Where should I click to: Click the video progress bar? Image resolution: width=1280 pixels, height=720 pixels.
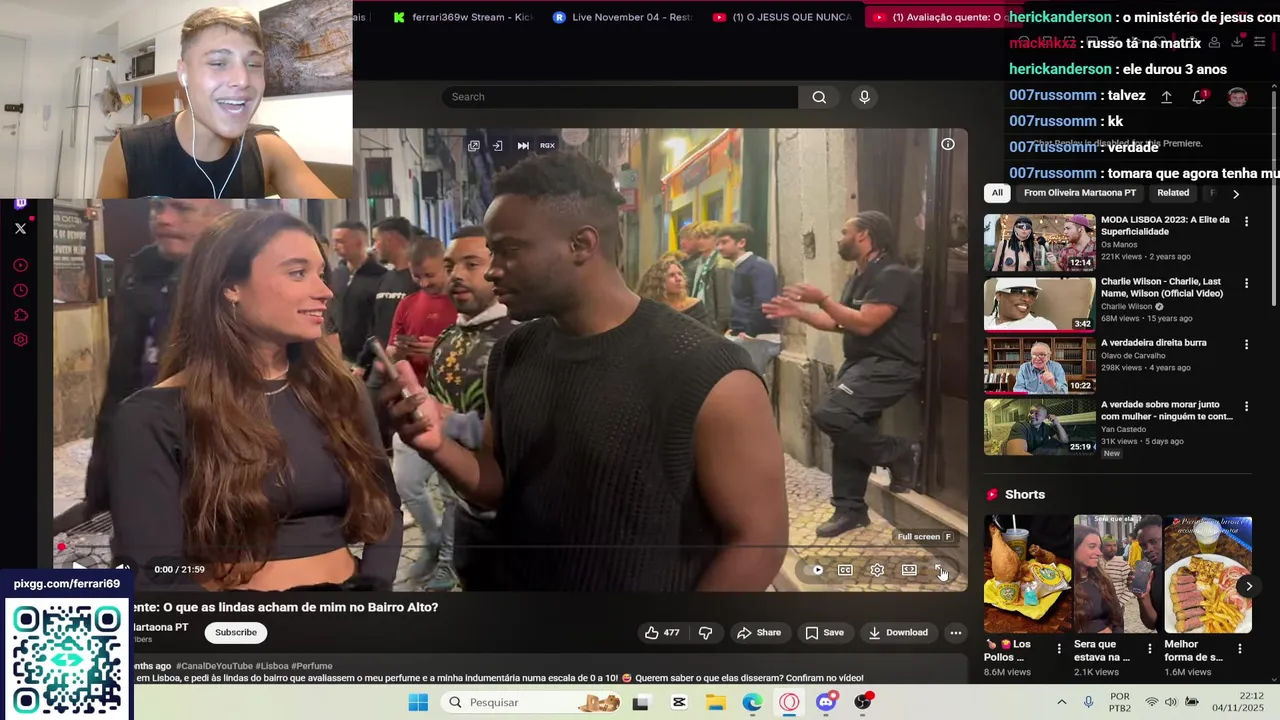coord(510,548)
